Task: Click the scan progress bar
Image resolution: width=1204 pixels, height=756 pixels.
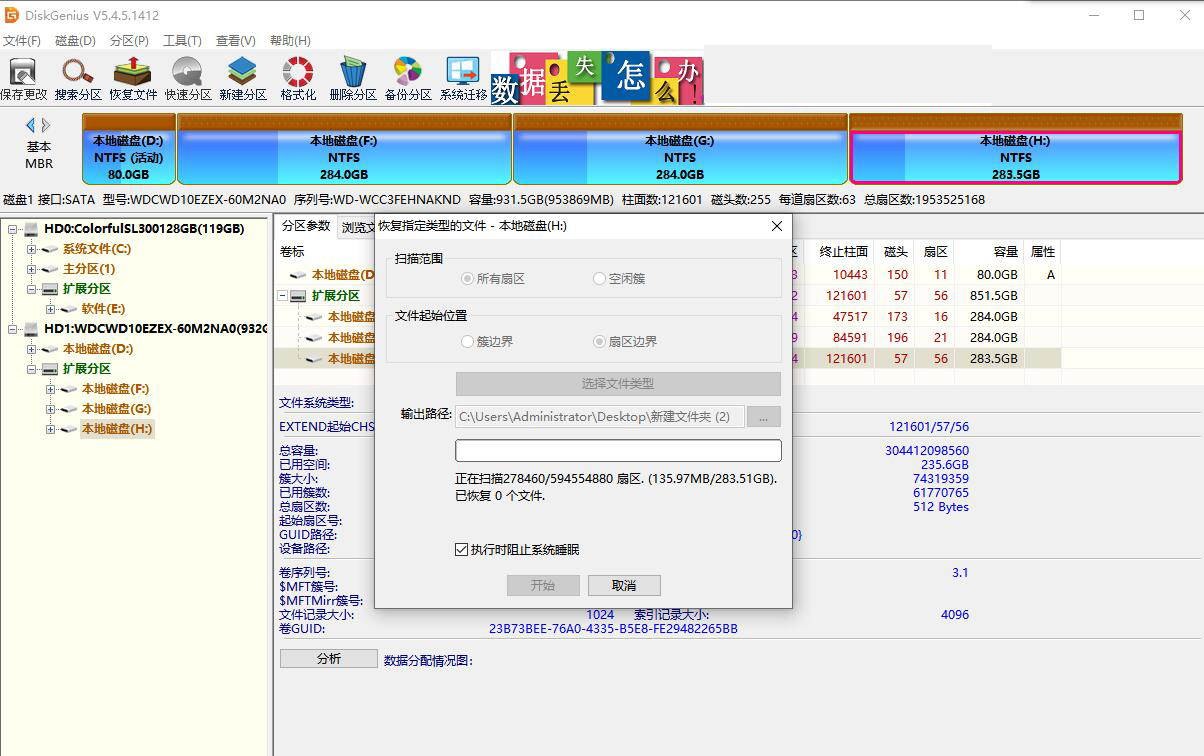Action: point(617,450)
